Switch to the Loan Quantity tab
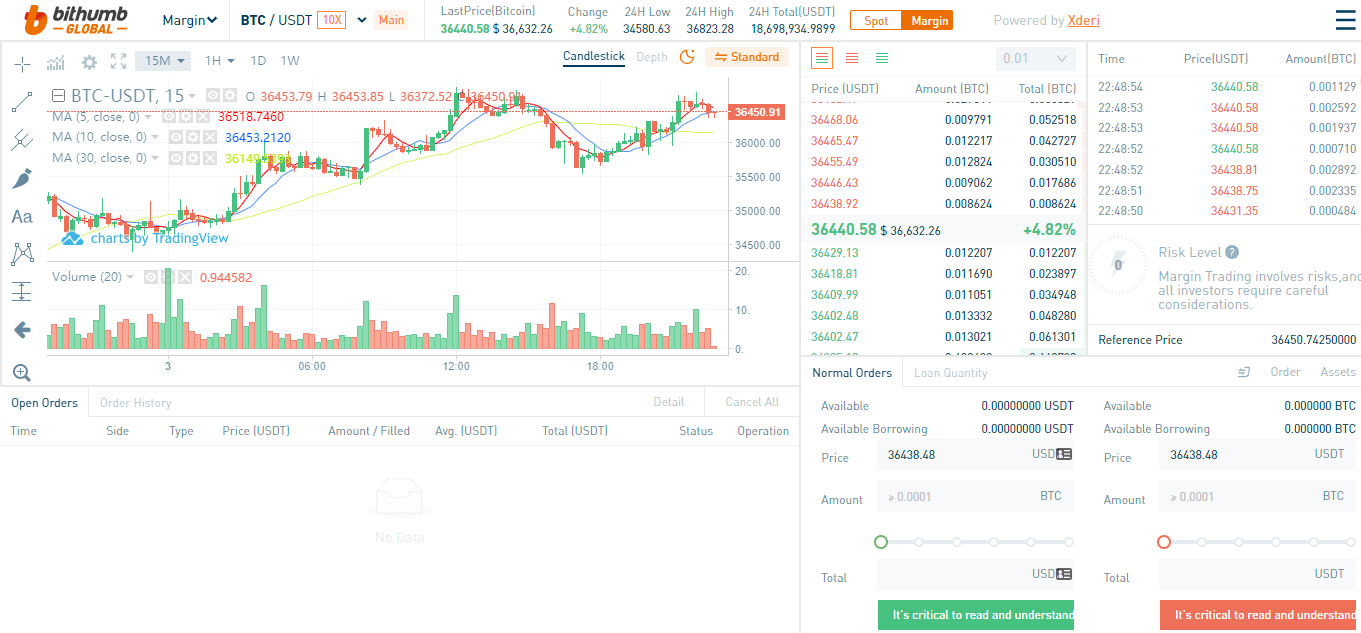Viewport: 1361px width, 633px height. 951,373
